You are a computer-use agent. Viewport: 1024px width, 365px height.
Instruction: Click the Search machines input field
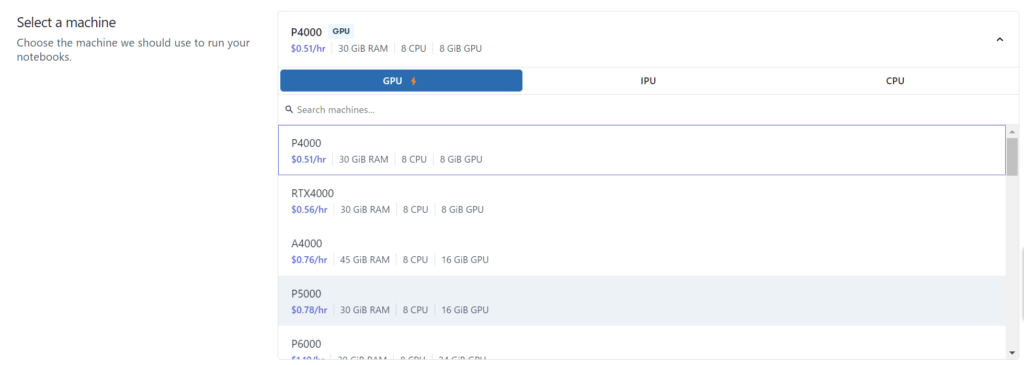(x=647, y=110)
